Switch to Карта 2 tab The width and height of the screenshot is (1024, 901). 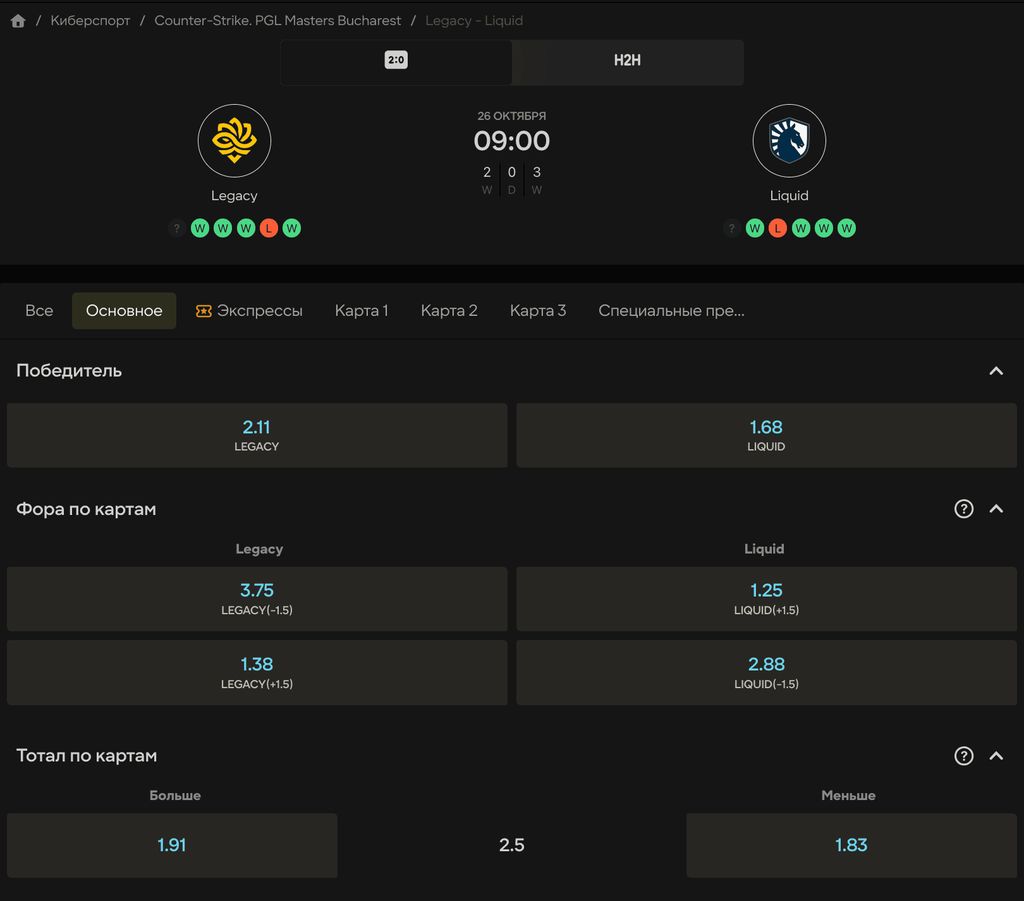tap(449, 311)
